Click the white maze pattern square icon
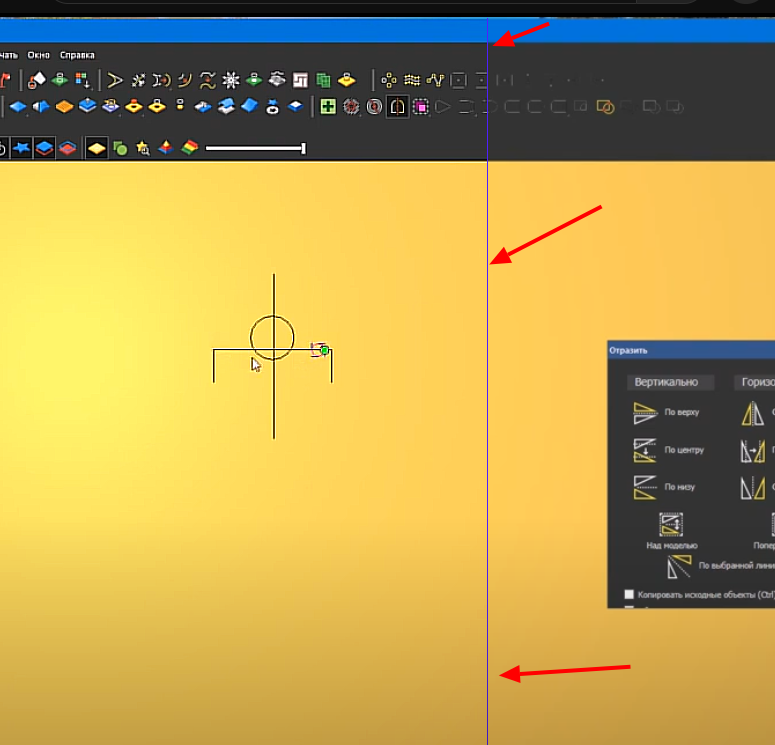This screenshot has width=775, height=745. click(x=300, y=80)
